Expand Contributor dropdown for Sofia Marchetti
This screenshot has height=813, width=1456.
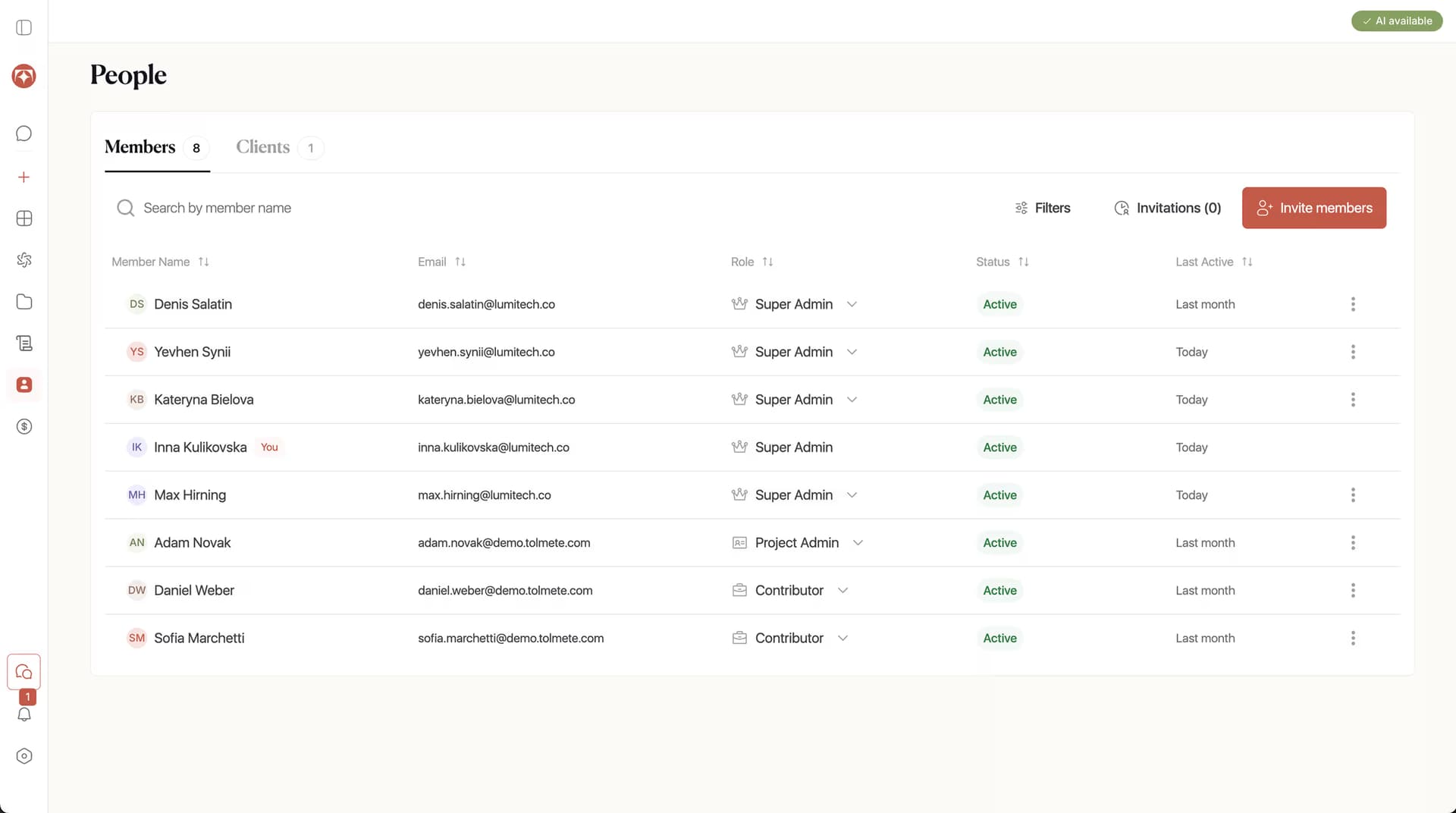click(843, 639)
